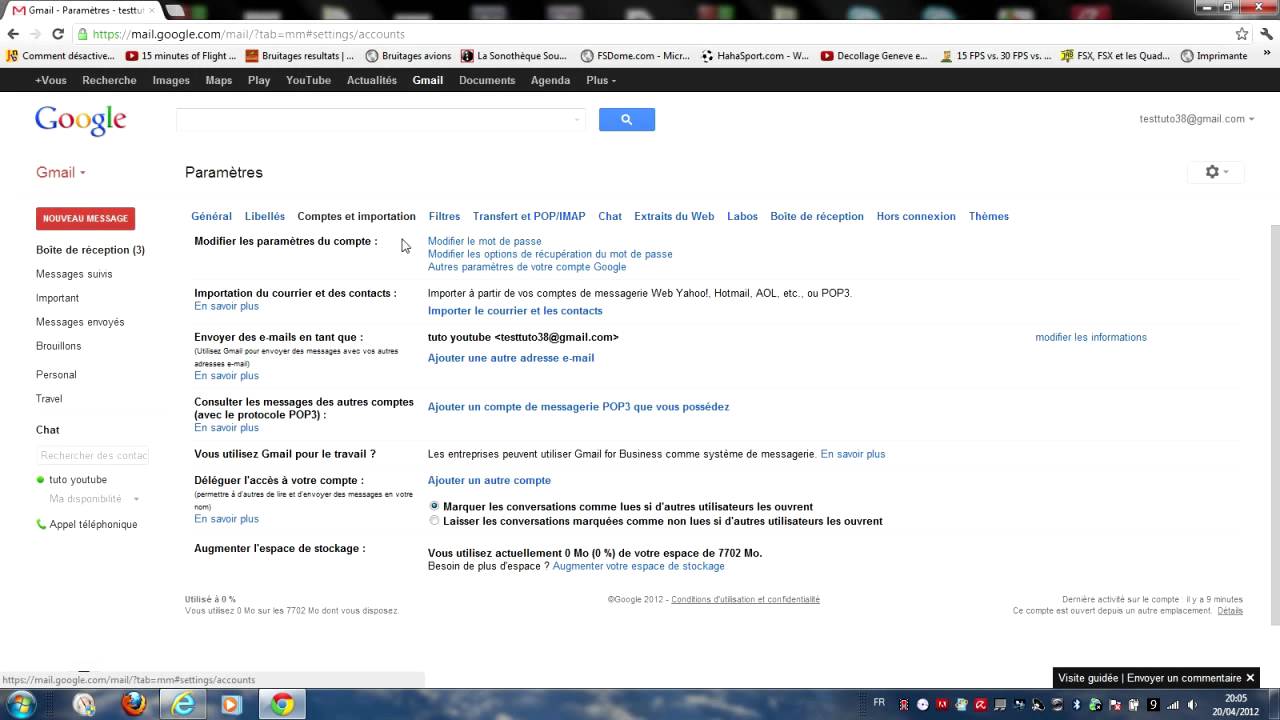Viewport: 1280px width, 720px height.
Task: Open the 'Filtres' settings tab
Action: pos(444,216)
